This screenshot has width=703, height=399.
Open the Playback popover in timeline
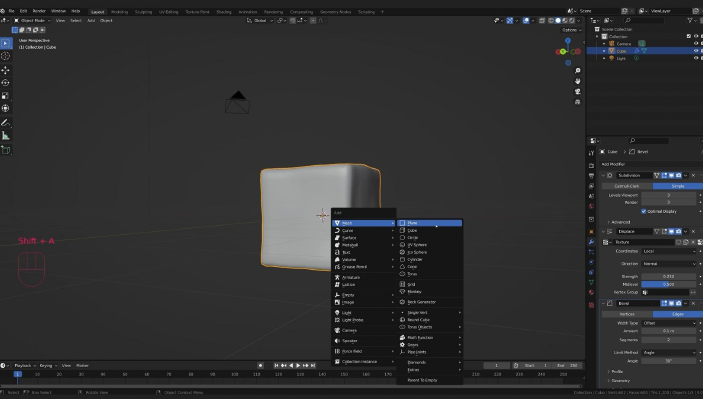coord(25,366)
